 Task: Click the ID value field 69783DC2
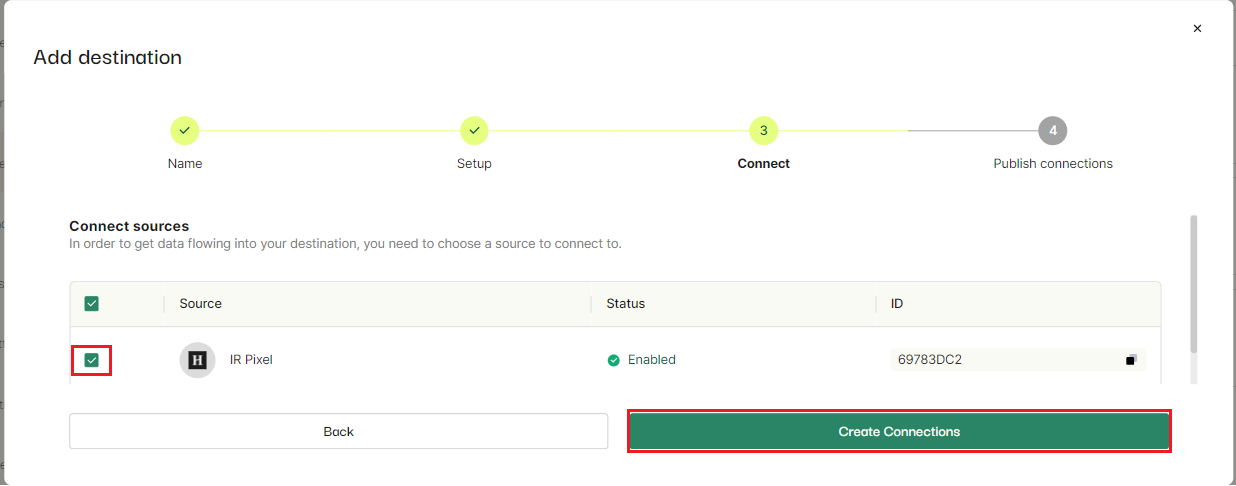tap(1000, 360)
